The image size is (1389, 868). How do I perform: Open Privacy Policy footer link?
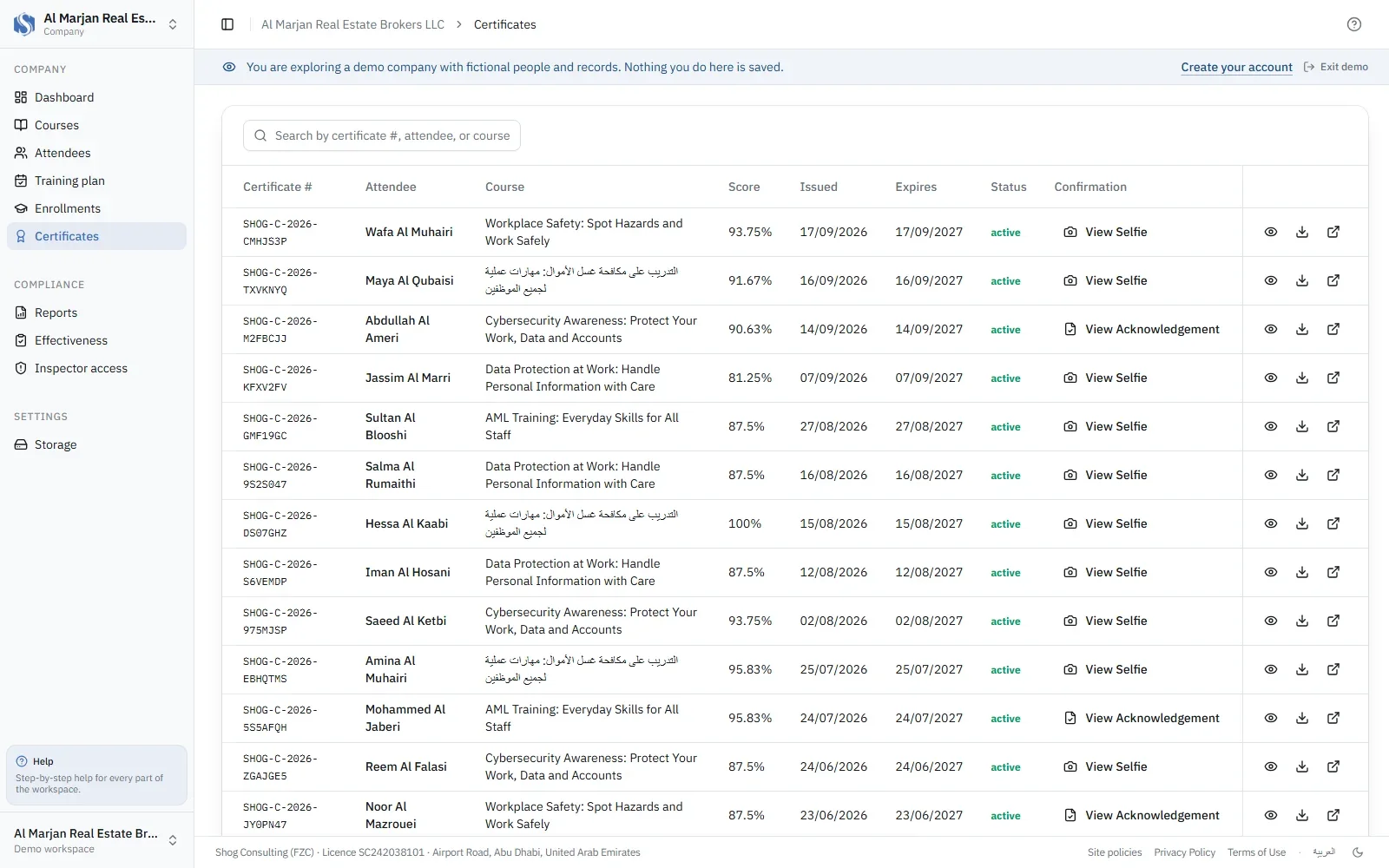pos(1184,852)
